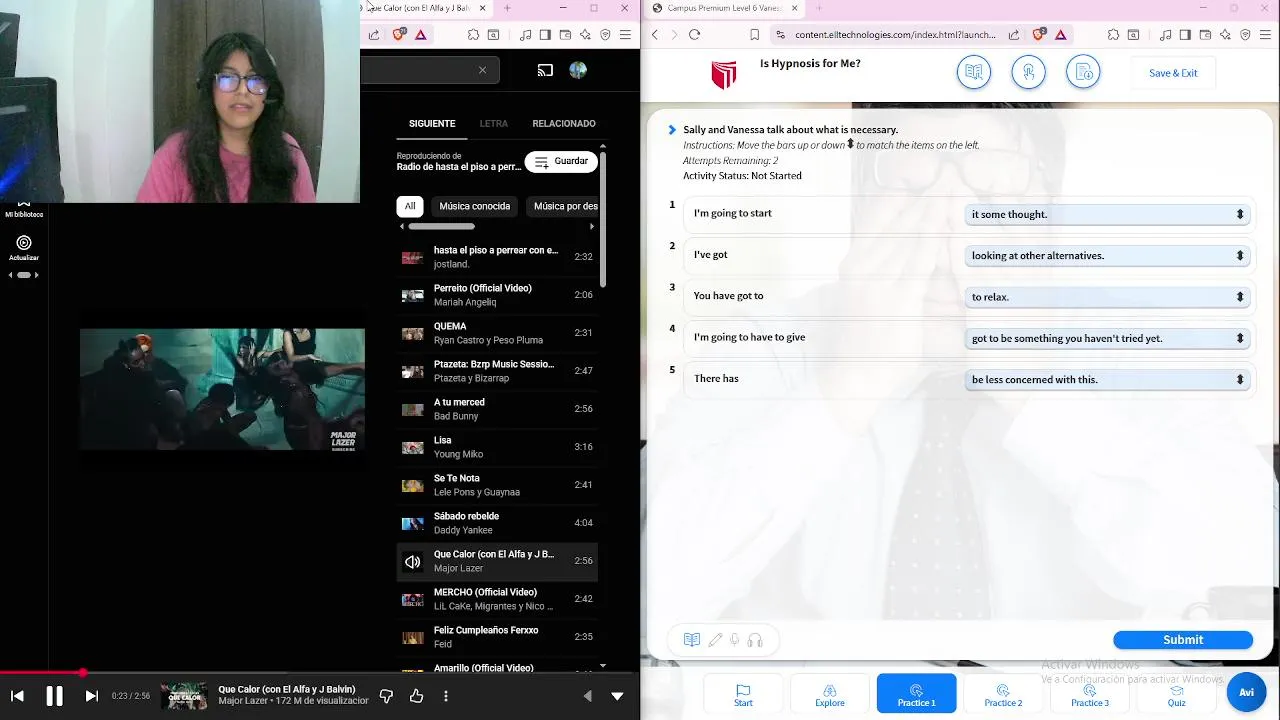This screenshot has width=1280, height=720.
Task: Play Perreito by Mariah Angeliq from queue
Action: click(497, 295)
